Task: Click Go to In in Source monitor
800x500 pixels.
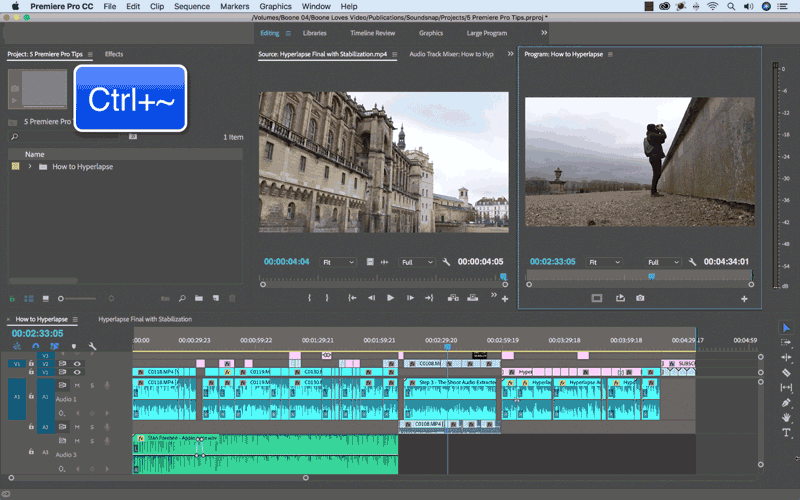Action: coord(352,298)
